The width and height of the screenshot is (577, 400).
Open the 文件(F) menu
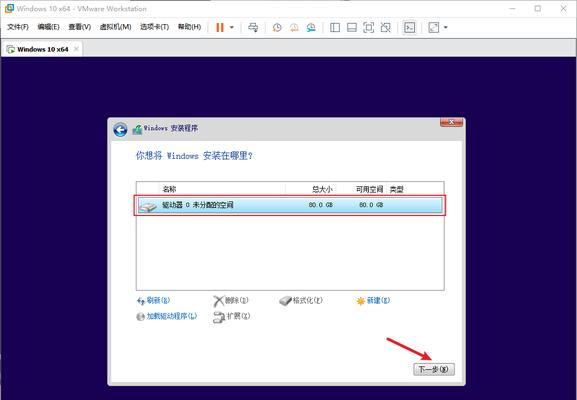(18, 27)
